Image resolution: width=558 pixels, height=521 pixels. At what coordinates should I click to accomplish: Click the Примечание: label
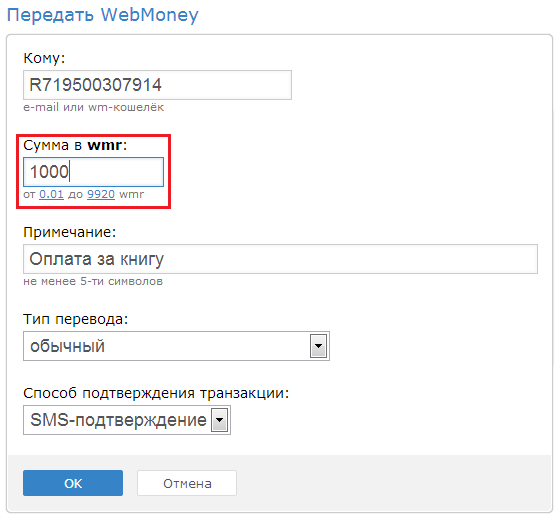click(x=70, y=232)
